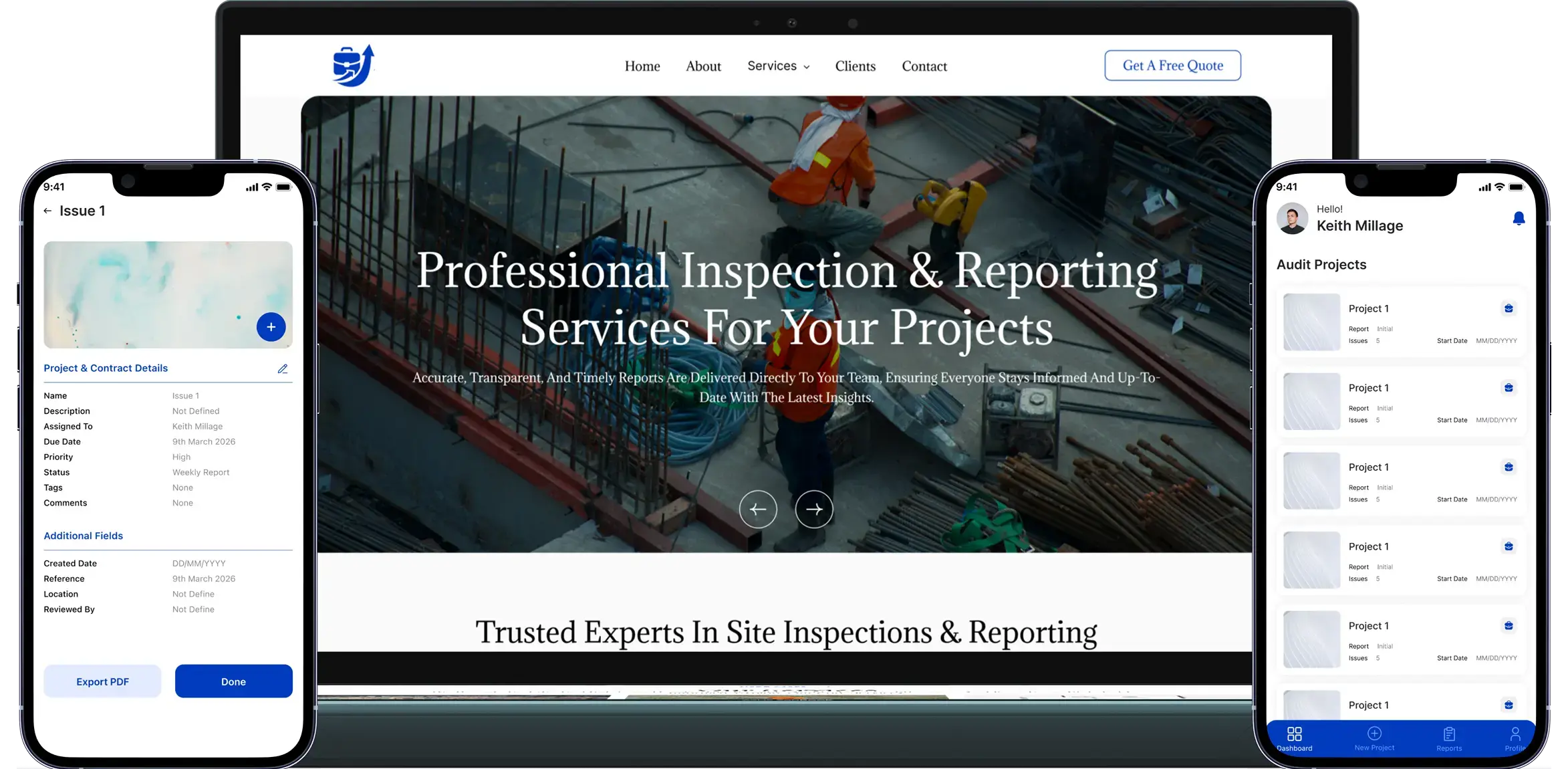This screenshot has height=769, width=1568.
Task: Open the notification bell icon
Action: (1519, 219)
